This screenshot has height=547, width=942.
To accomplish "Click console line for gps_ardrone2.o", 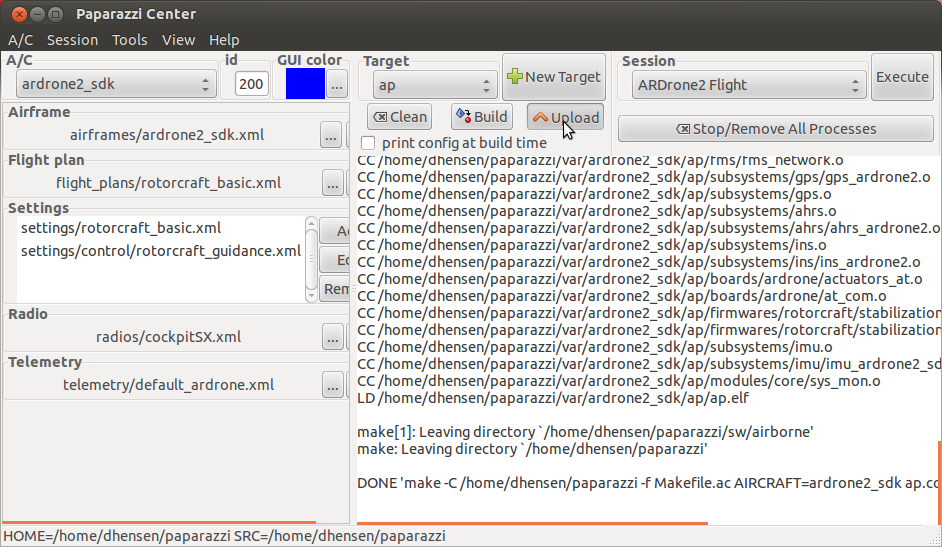I will click(x=643, y=177).
